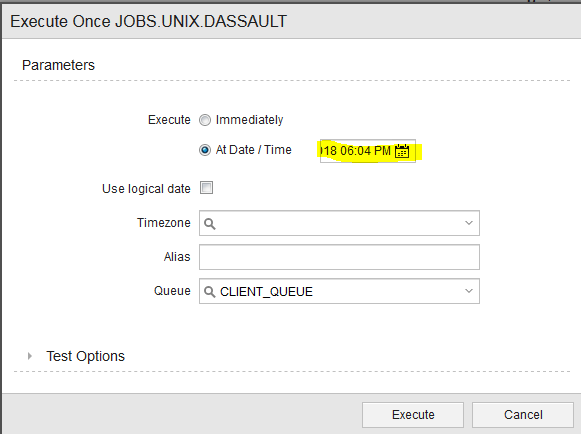Click the Timezone search magnifier icon

210,223
